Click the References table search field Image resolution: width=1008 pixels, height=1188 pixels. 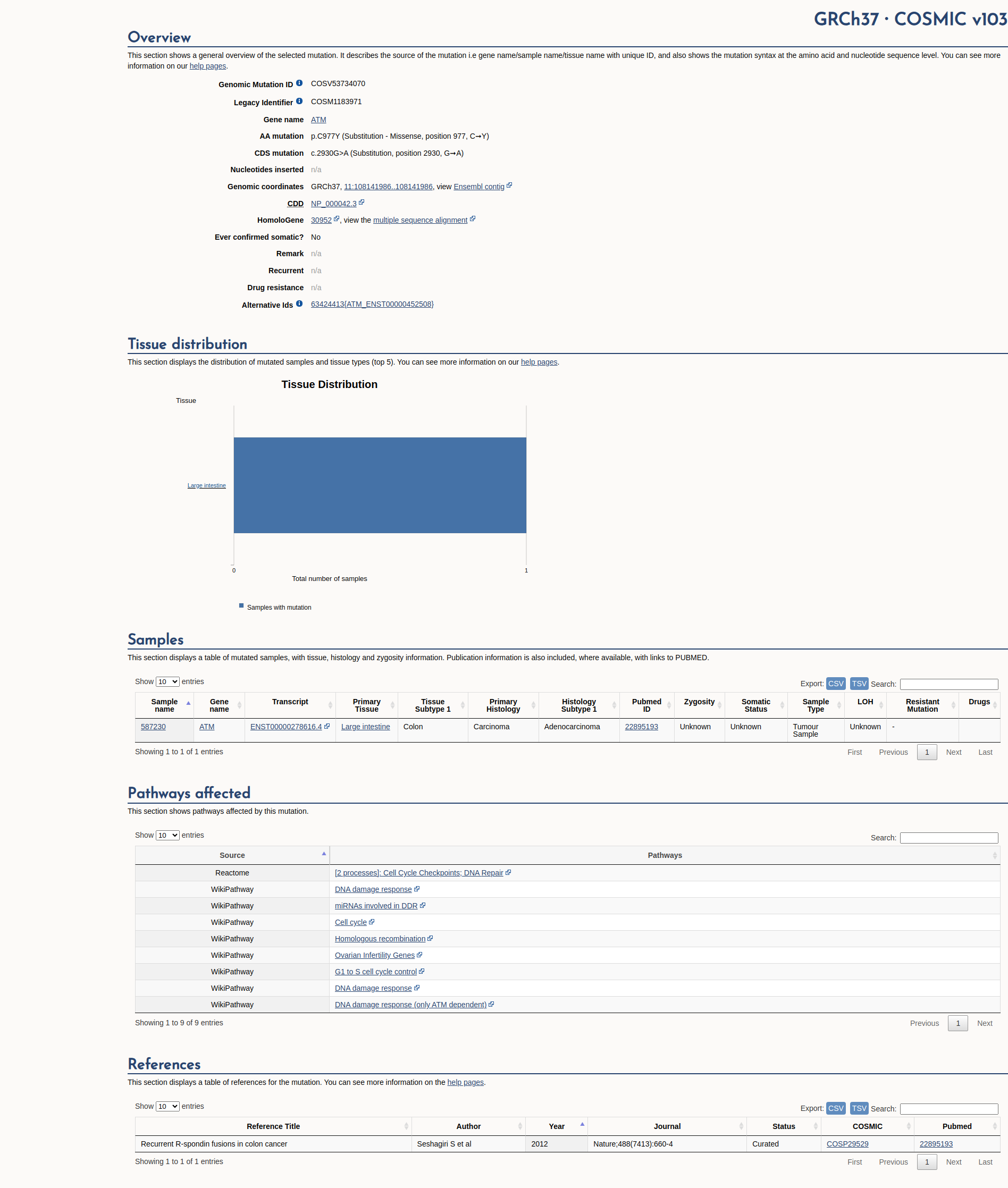948,1109
